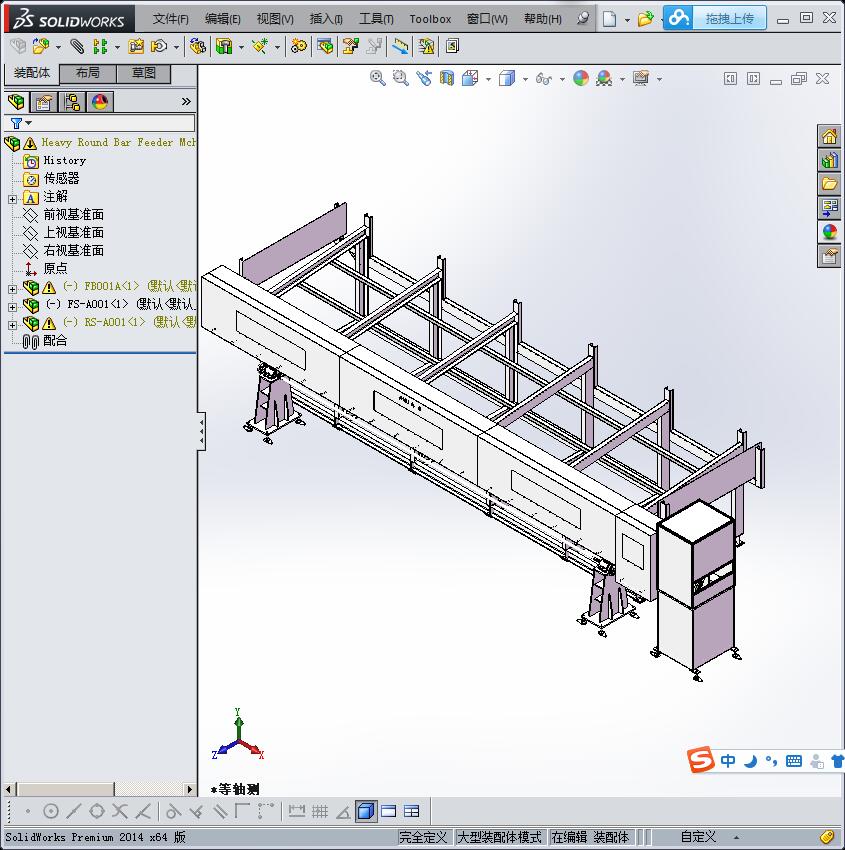Click the Apply Scene icon
Viewport: 845px width, 850px height.
[604, 79]
